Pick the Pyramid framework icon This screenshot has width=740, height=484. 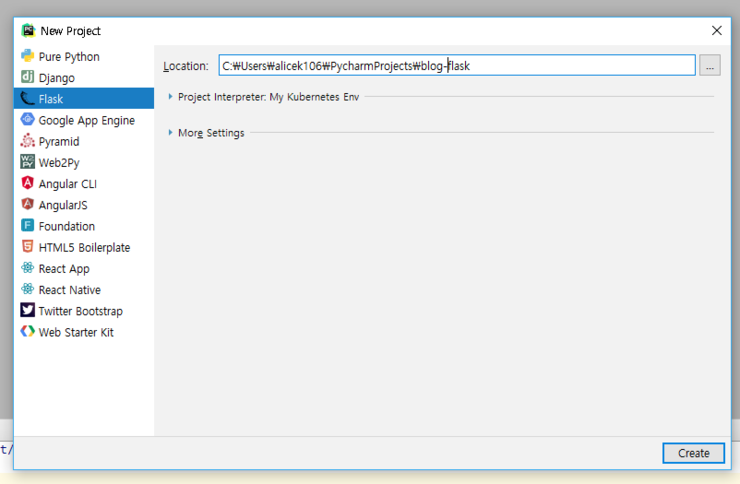tap(27, 141)
